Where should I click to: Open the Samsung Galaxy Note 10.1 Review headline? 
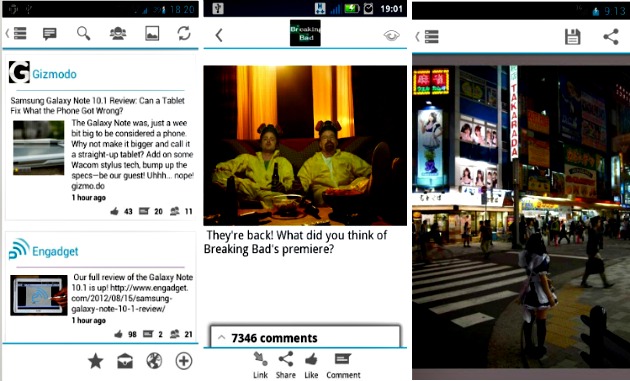pos(98,105)
